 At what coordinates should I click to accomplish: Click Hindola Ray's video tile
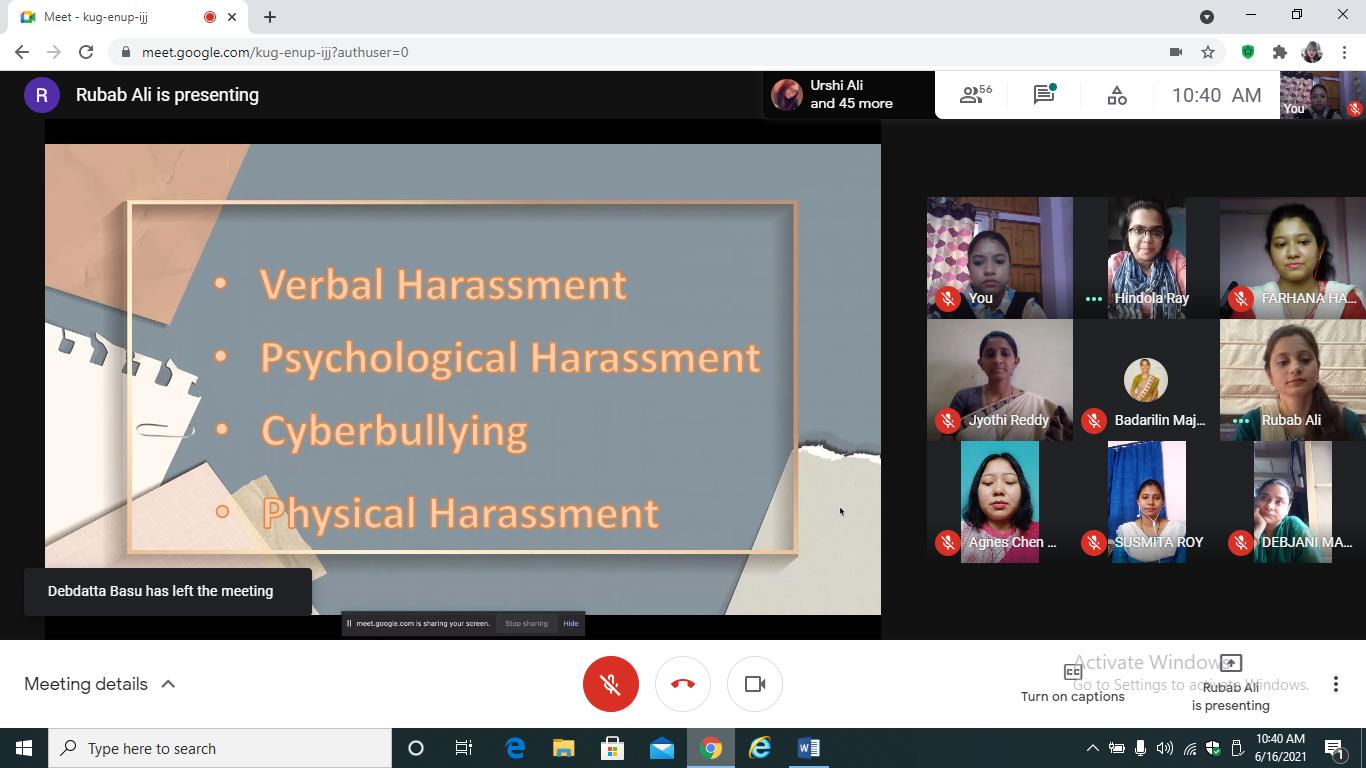1146,257
